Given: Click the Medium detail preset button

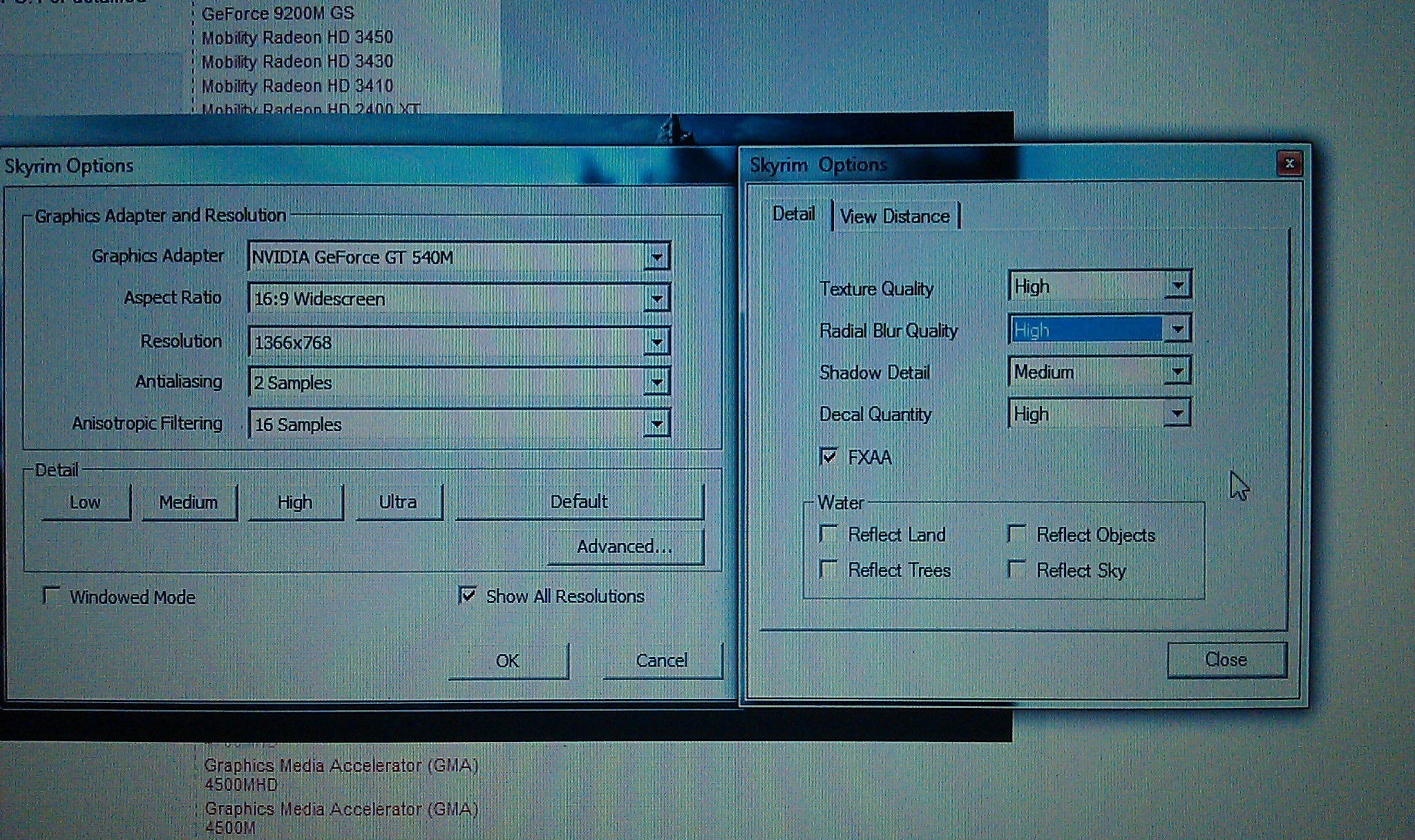Looking at the screenshot, I should pos(189,502).
